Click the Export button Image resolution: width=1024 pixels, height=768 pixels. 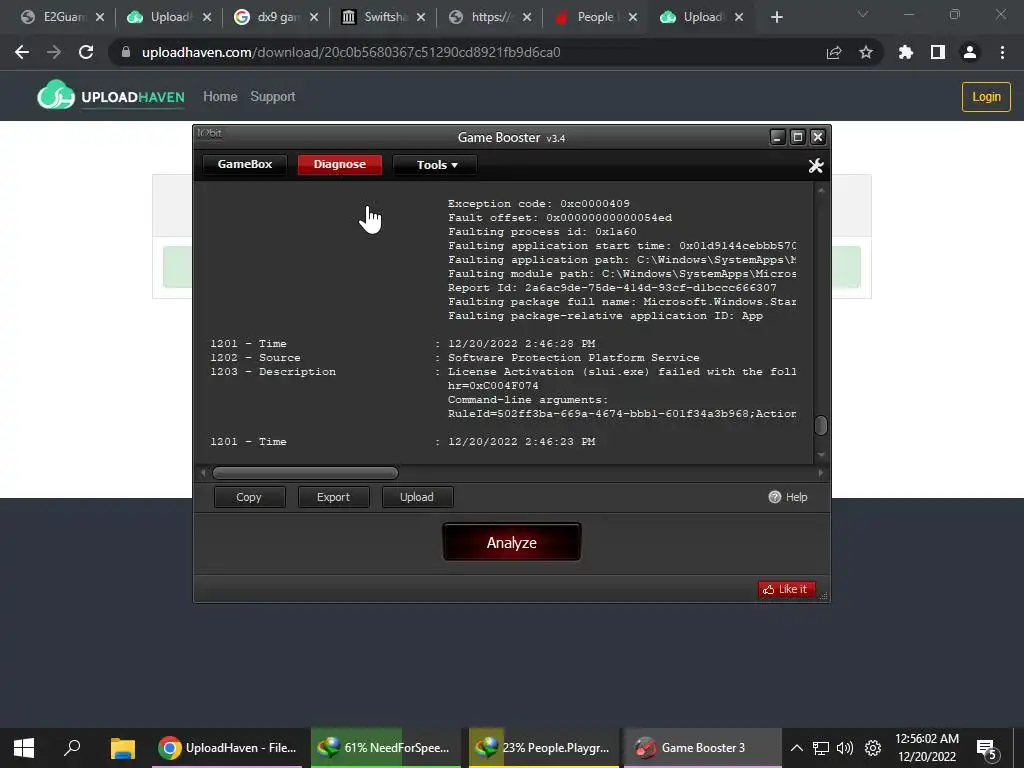pyautogui.click(x=333, y=497)
